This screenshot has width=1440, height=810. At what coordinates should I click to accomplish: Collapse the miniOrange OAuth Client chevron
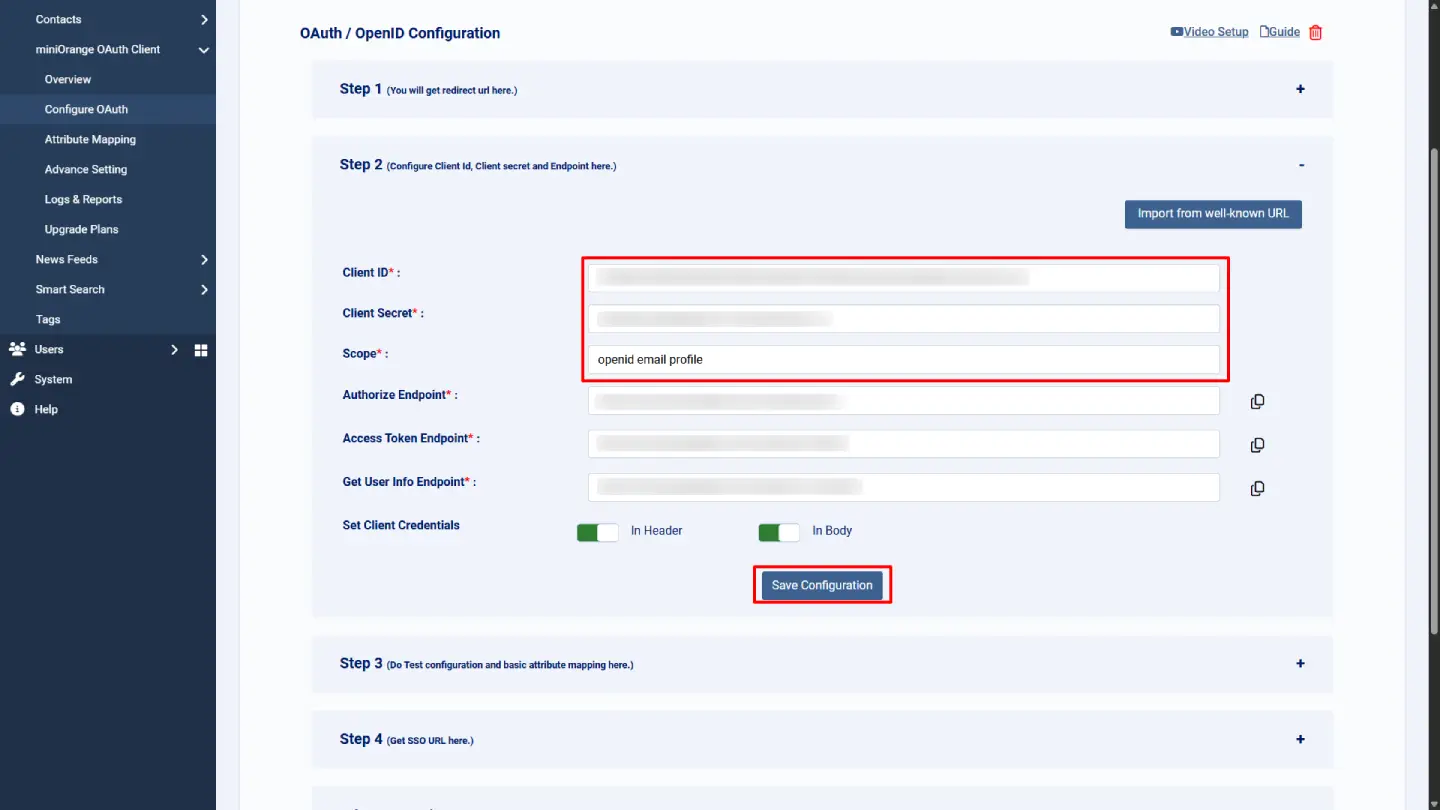204,50
